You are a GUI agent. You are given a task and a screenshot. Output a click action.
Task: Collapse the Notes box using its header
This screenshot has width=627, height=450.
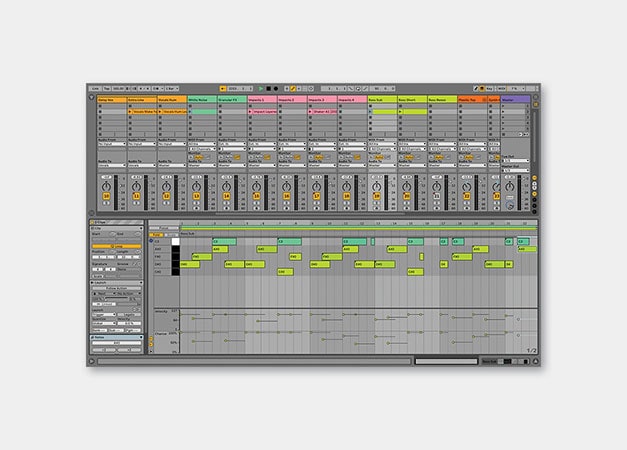point(116,338)
